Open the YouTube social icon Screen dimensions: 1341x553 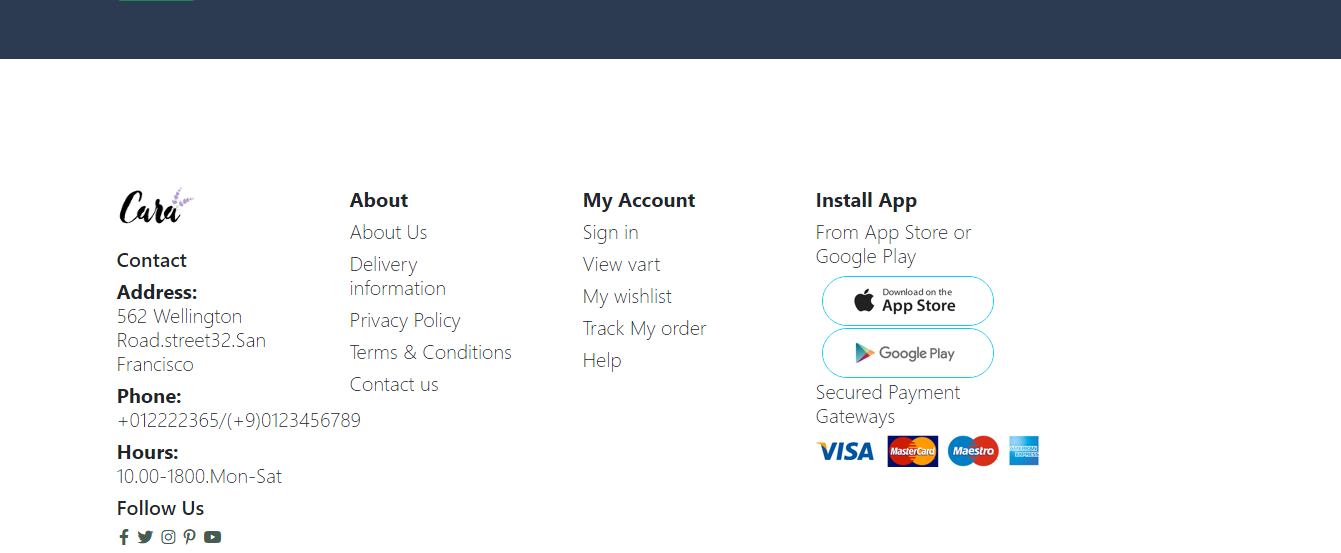212,537
